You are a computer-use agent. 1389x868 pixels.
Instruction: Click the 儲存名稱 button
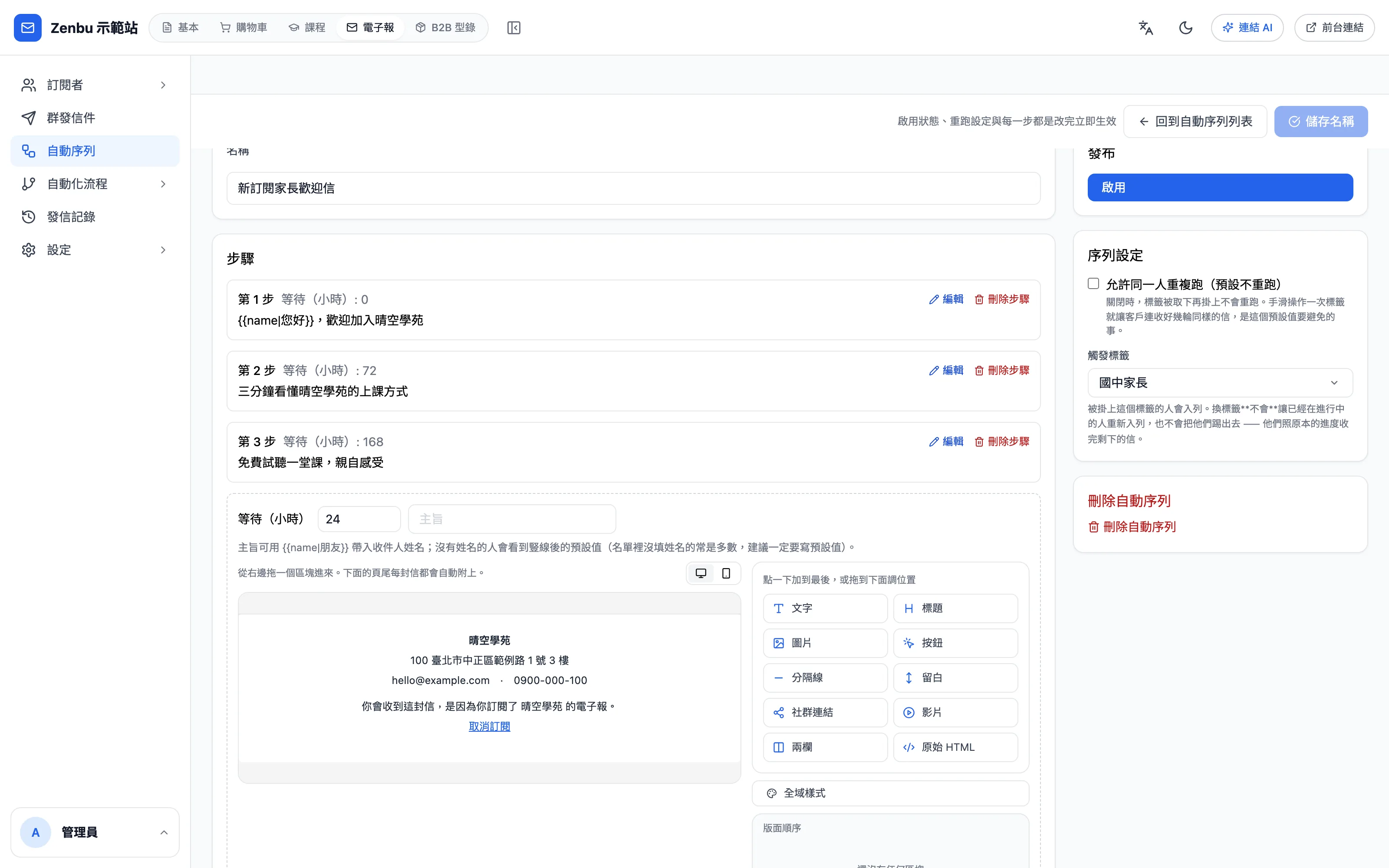point(1321,121)
